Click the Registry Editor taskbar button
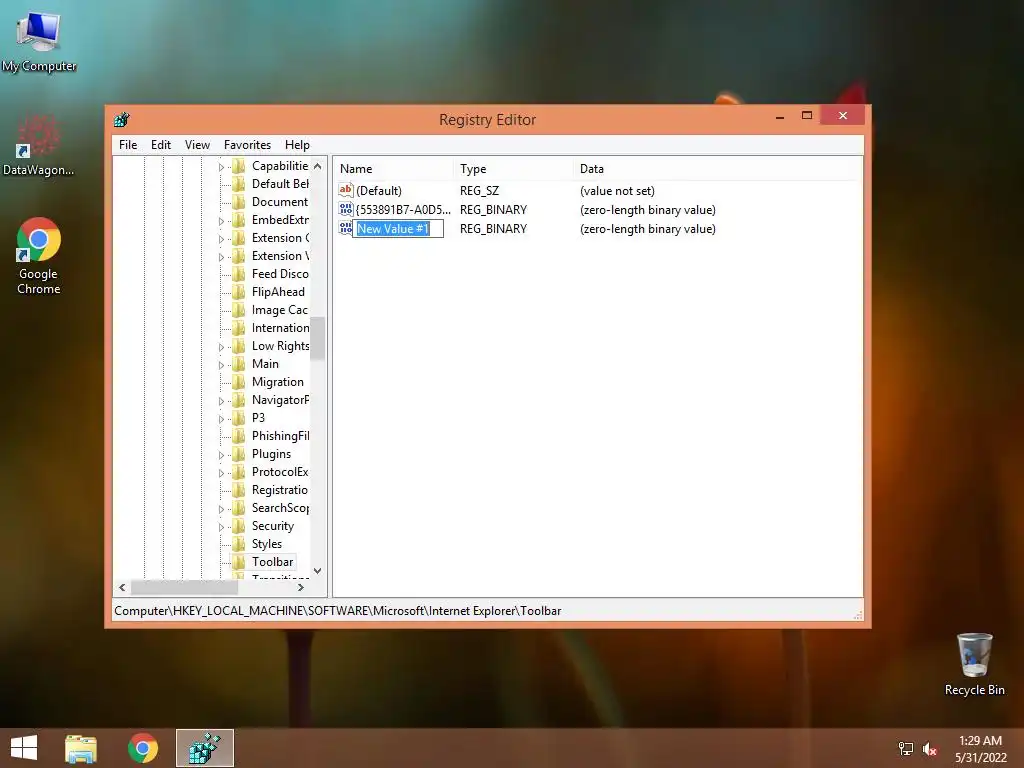Screen dimensions: 1024x768 pyautogui.click(x=205, y=748)
